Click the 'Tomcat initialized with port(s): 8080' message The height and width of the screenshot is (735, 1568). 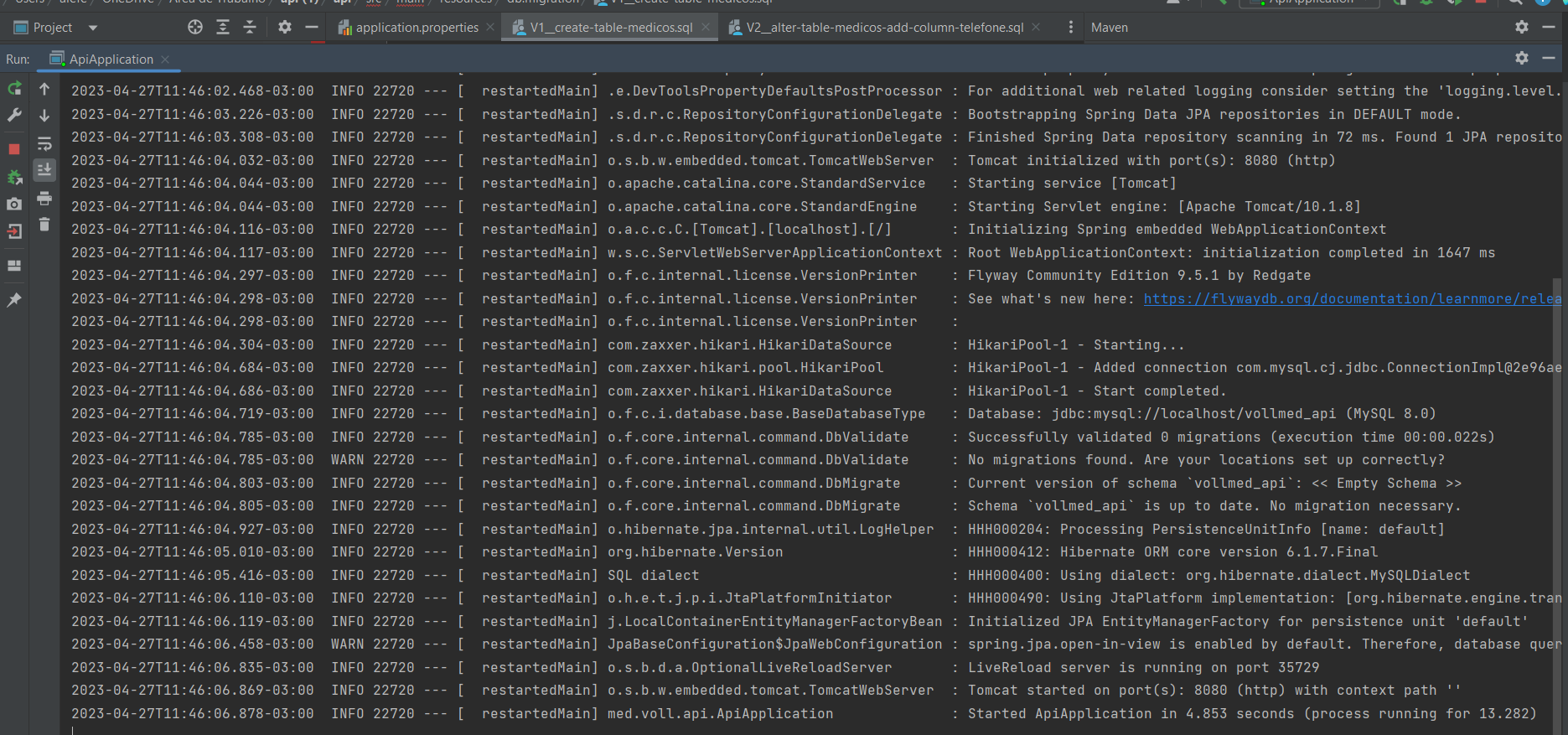(x=1151, y=160)
